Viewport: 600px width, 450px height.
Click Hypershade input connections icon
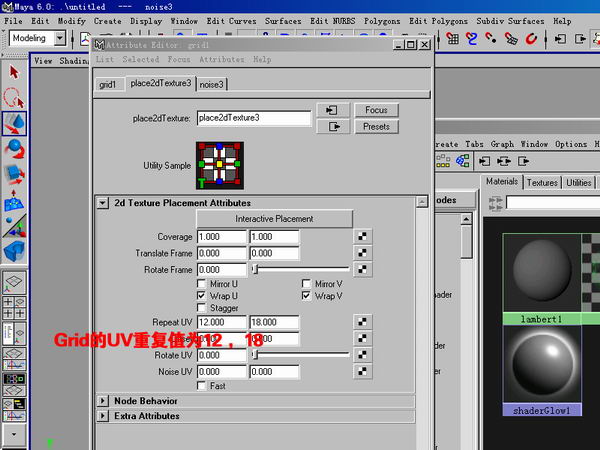click(484, 161)
